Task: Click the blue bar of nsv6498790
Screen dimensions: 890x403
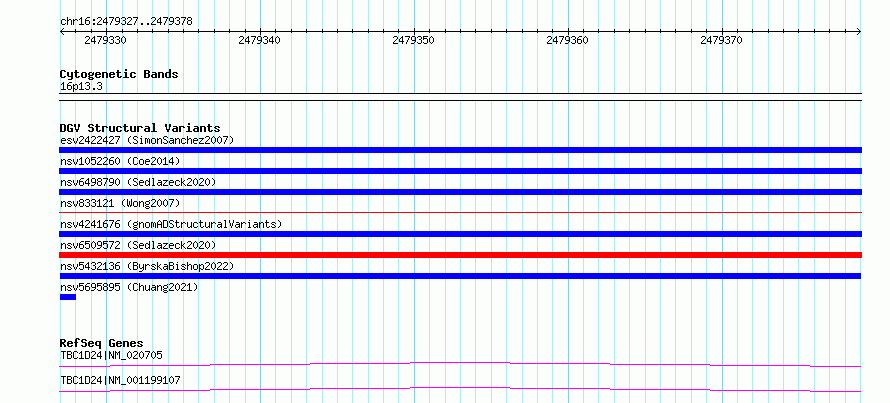Action: click(x=460, y=192)
